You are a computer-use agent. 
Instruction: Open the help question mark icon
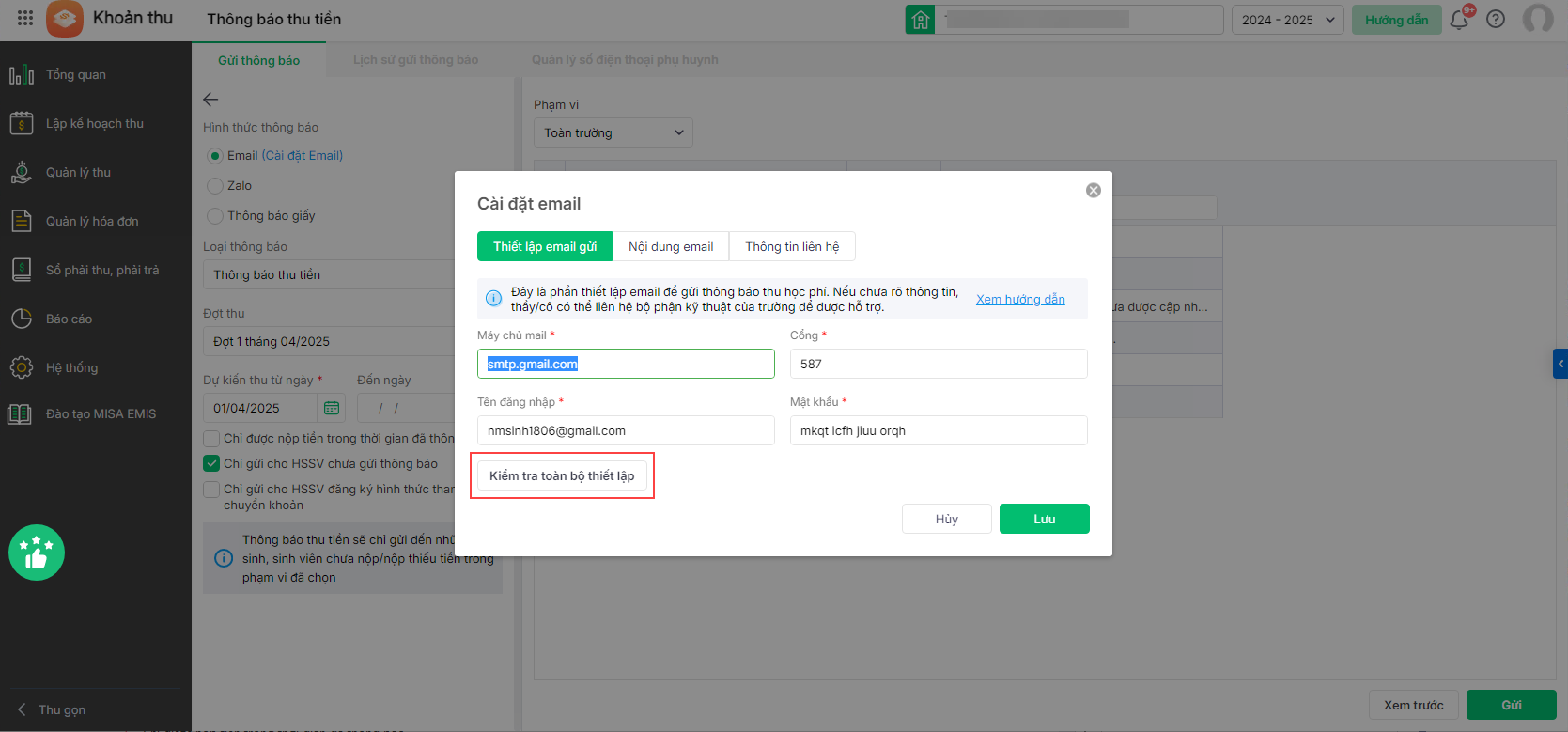coord(1496,20)
